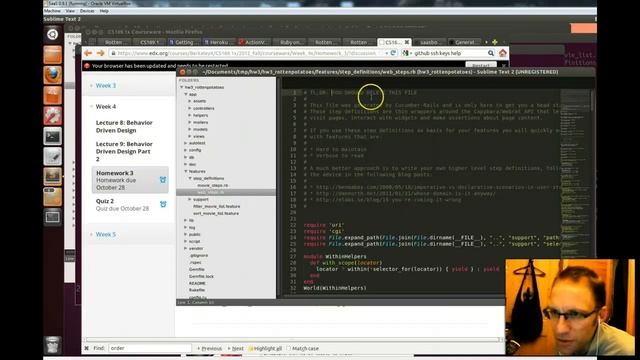Image resolution: width=640 pixels, height=360 pixels.
Task: Open the README file in sidebar
Action: click(197, 283)
